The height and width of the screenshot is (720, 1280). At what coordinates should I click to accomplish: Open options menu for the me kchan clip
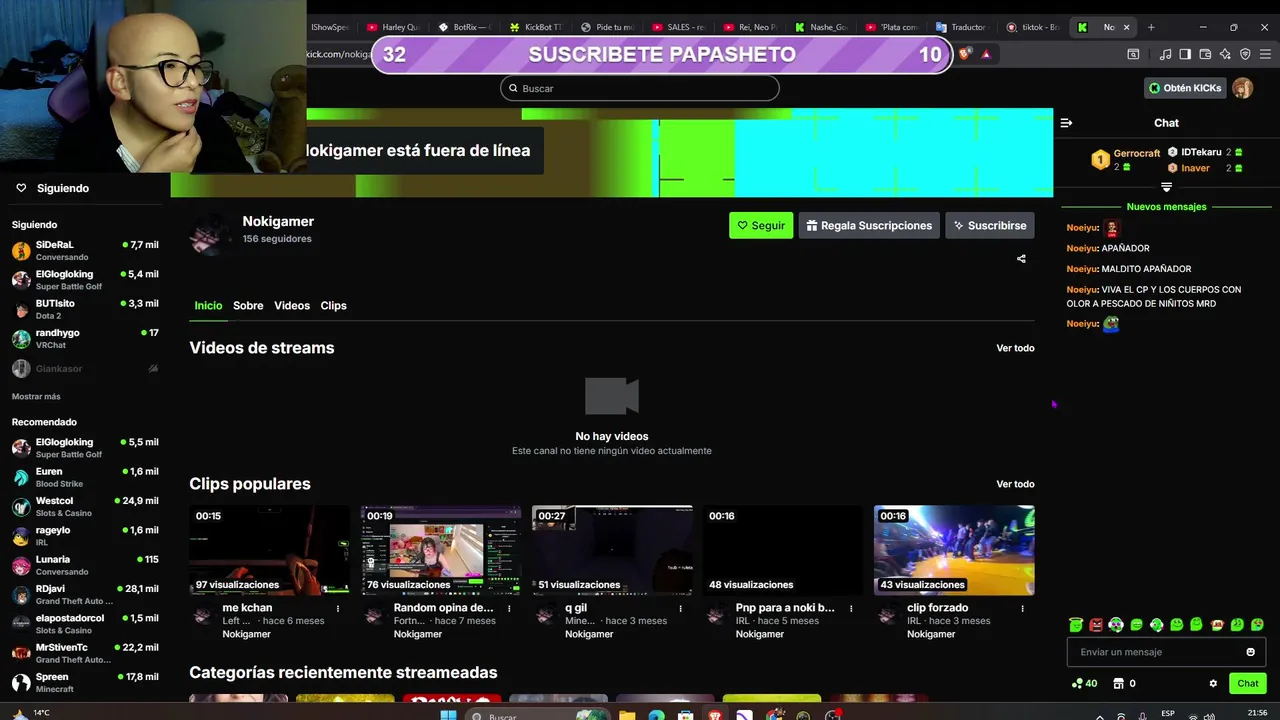tap(338, 608)
